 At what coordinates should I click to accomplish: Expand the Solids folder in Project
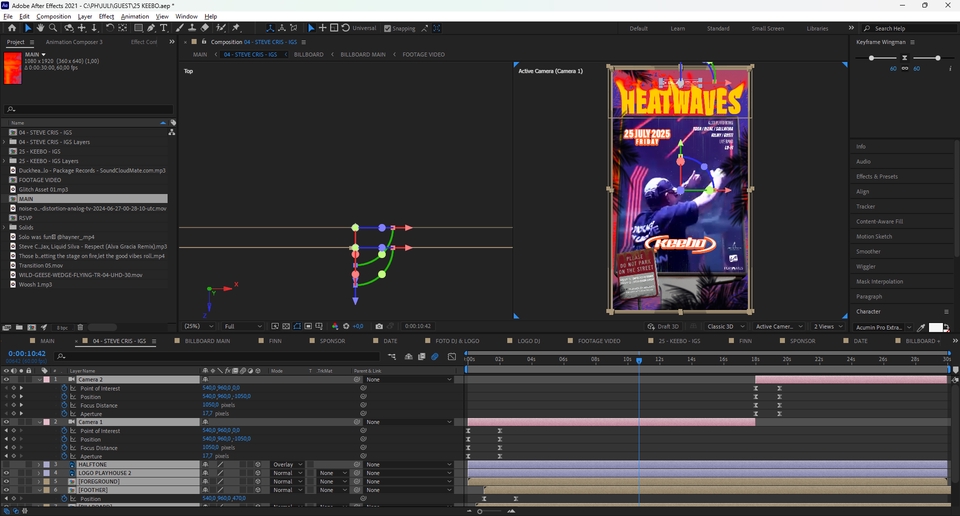(5, 228)
